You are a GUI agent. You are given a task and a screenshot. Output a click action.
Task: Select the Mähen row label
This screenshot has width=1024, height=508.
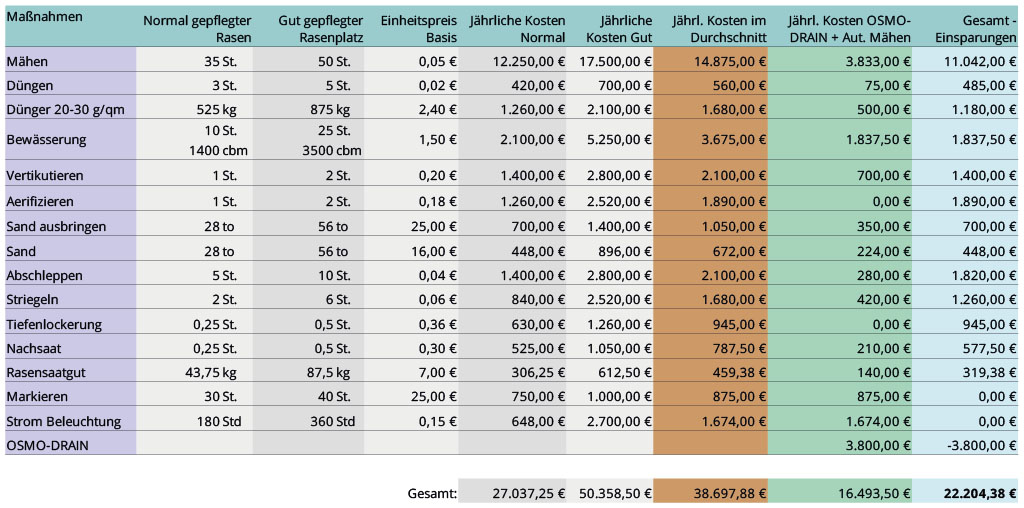[x=25, y=61]
